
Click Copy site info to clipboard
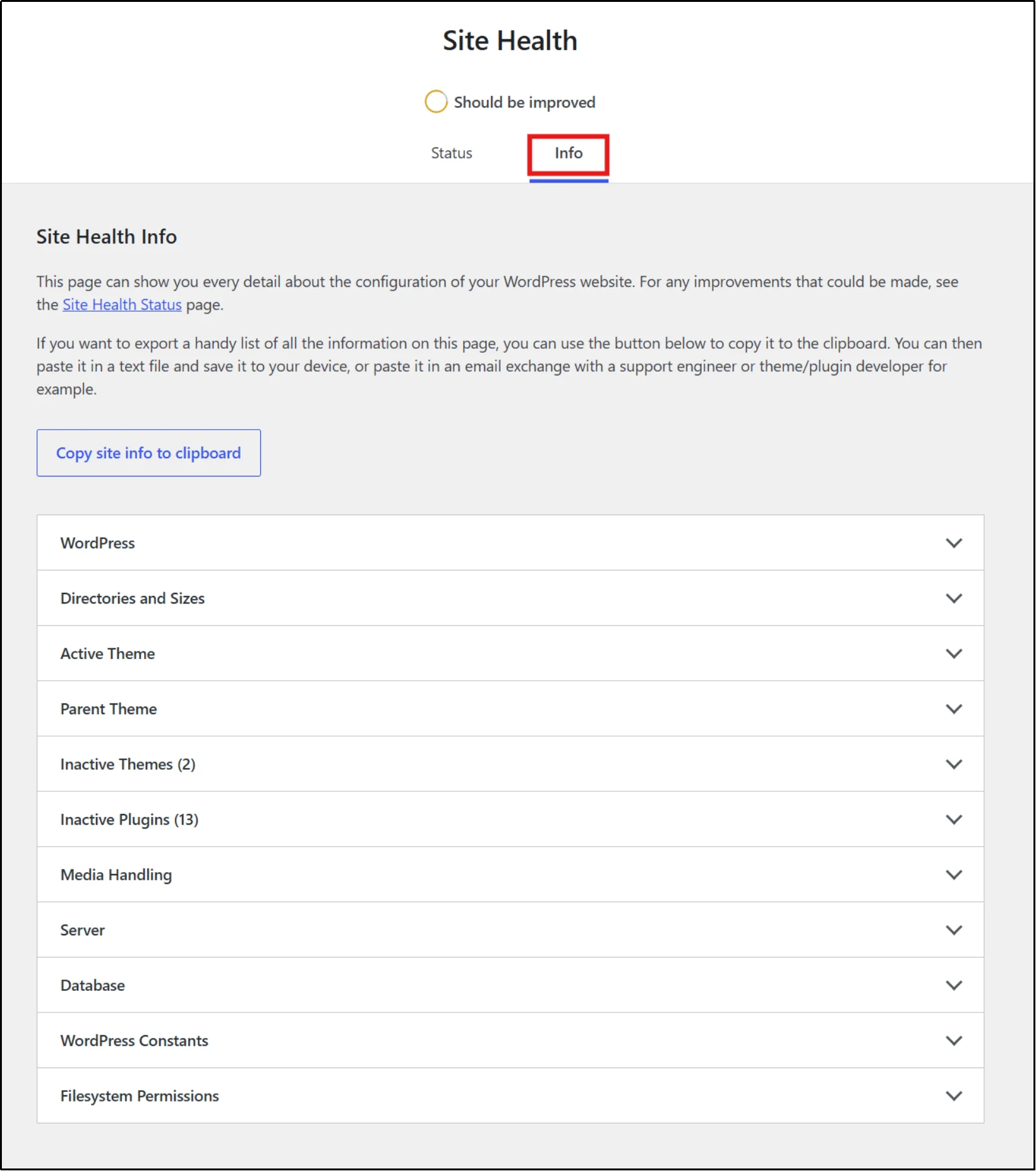pos(148,453)
